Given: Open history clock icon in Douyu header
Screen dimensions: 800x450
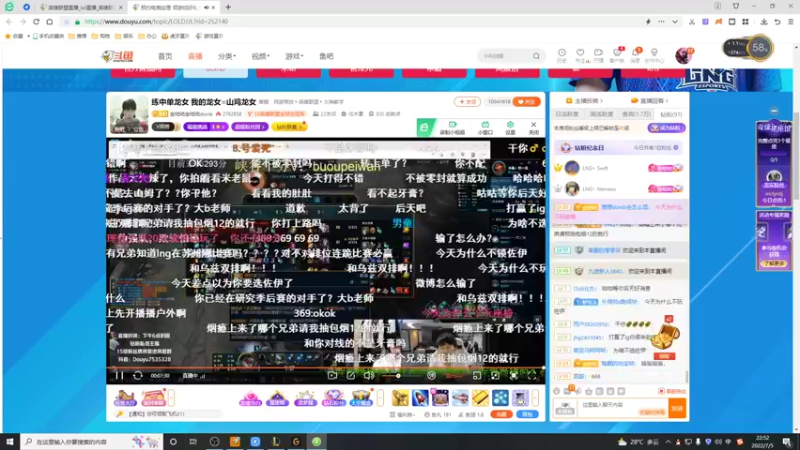Looking at the screenshot, I should point(562,55).
